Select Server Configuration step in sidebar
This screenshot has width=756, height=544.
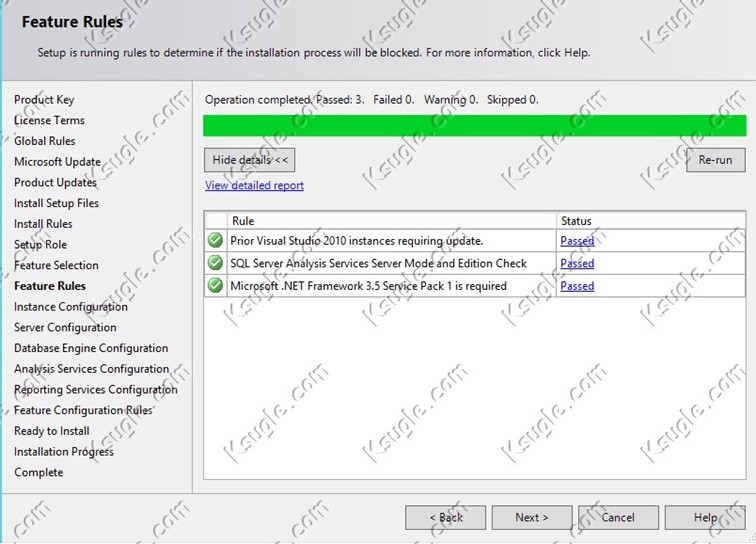pyautogui.click(x=65, y=328)
